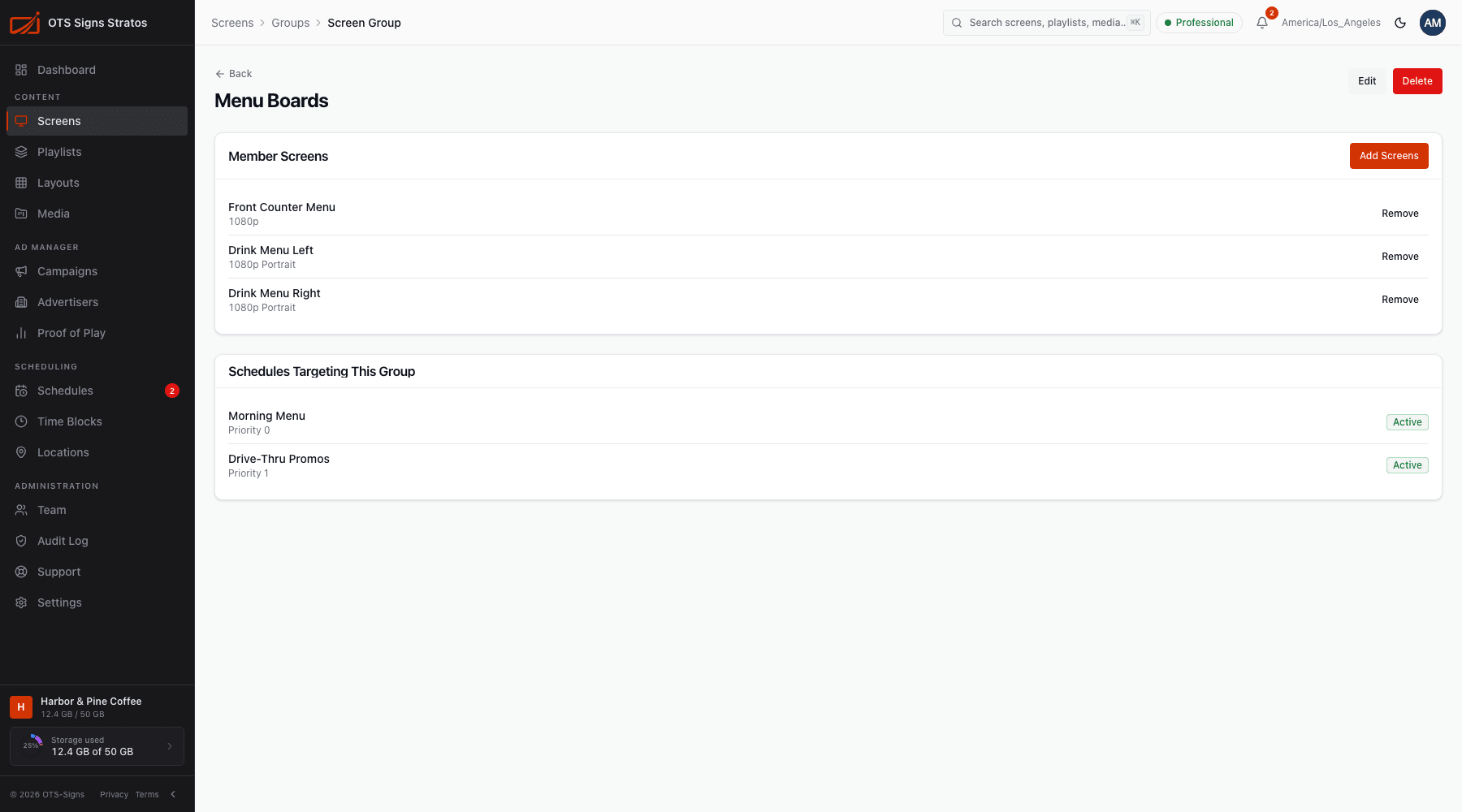Viewport: 1462px width, 812px height.
Task: Click the OTS Signs Stratos logo
Action: tap(24, 23)
